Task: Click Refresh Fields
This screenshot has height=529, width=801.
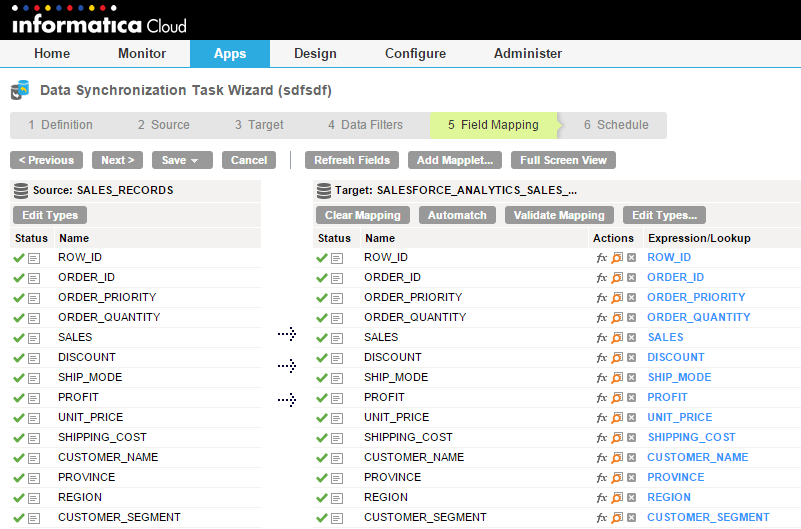Action: tap(352, 160)
